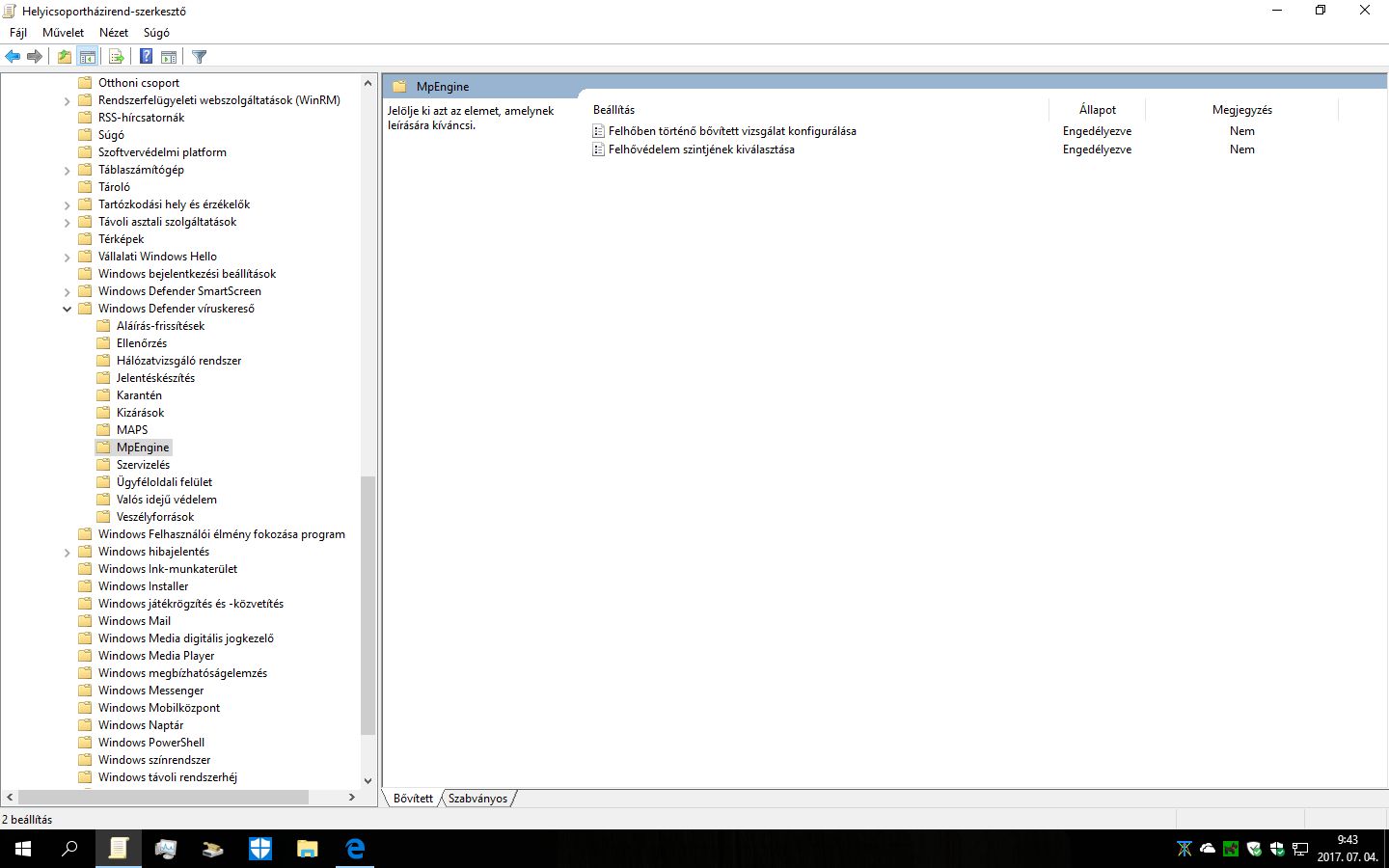Expand Rendszerfelügyeleti webszolgáltatások (WinRM) node
Screen dimensions: 1389x868
[x=67, y=100]
